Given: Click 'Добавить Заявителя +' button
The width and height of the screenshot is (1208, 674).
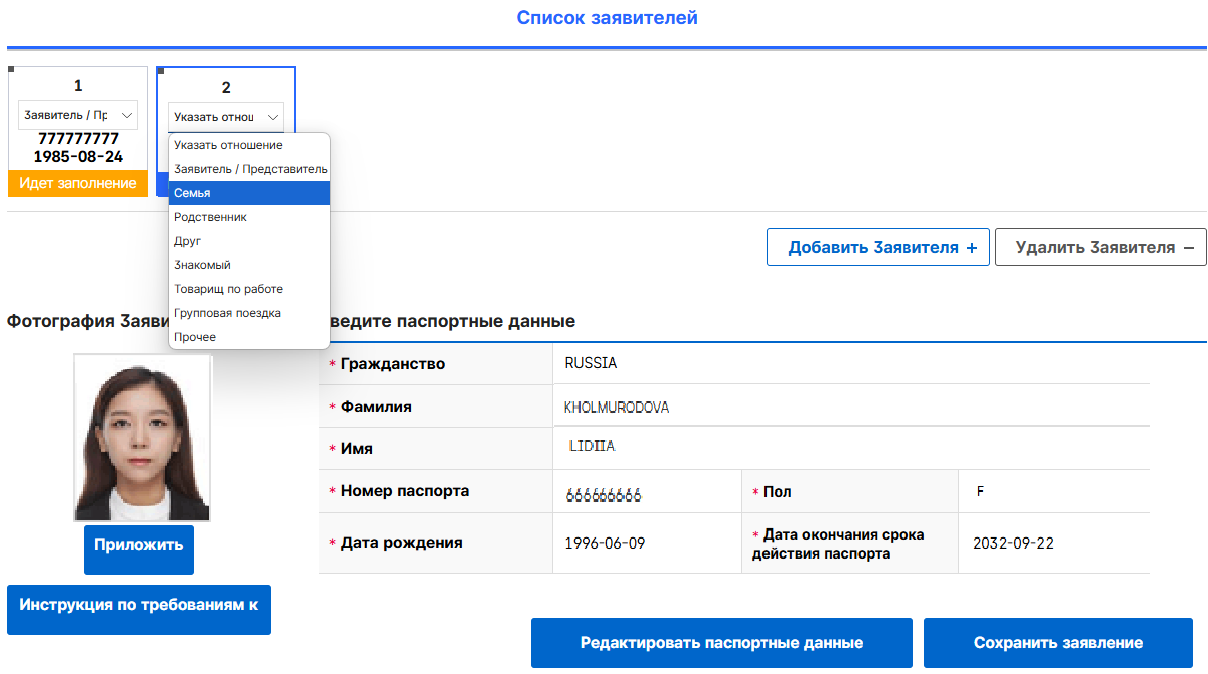Looking at the screenshot, I should [x=878, y=247].
